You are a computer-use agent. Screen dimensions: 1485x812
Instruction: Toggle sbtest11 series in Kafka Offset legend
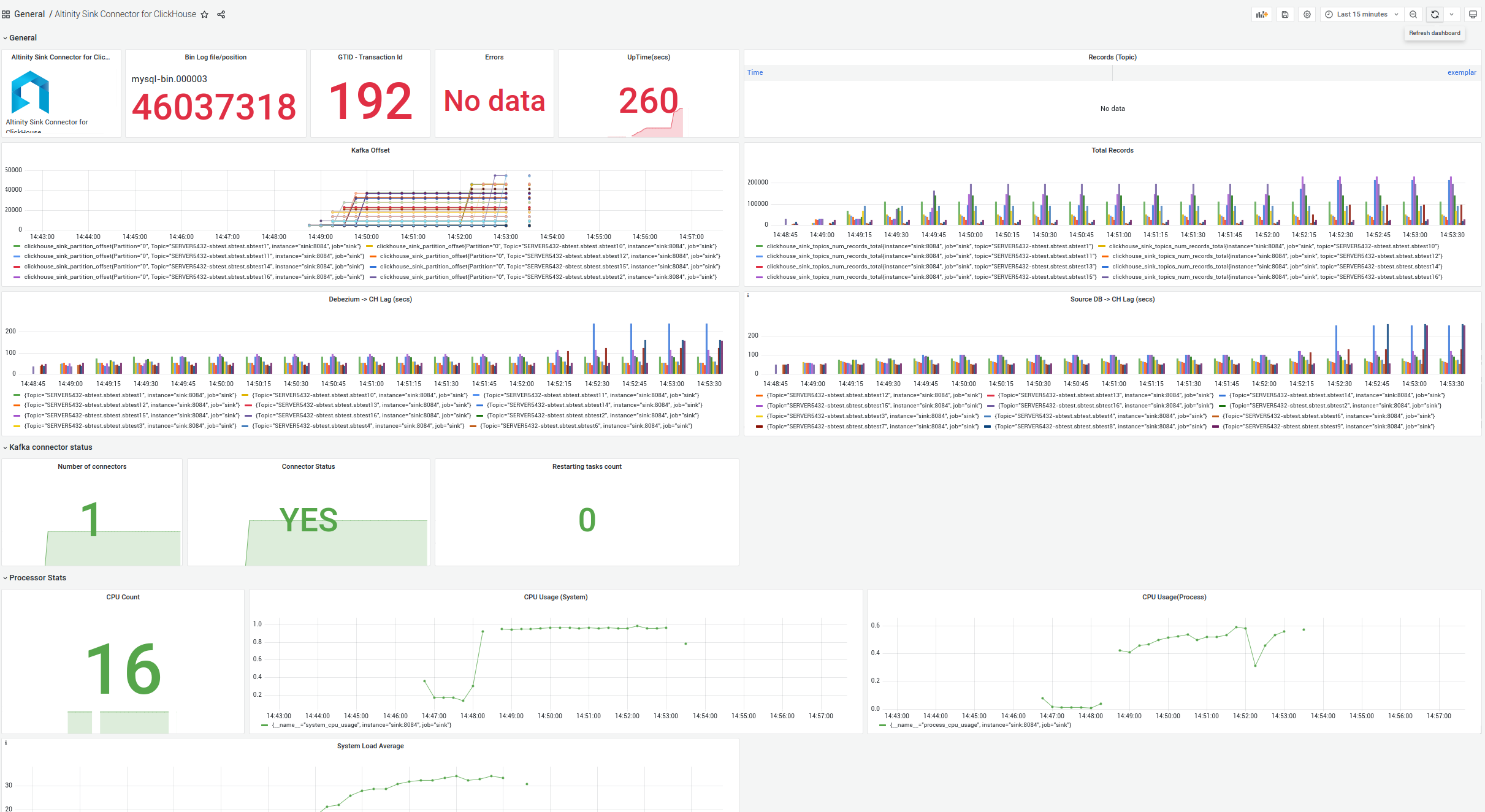[194, 256]
